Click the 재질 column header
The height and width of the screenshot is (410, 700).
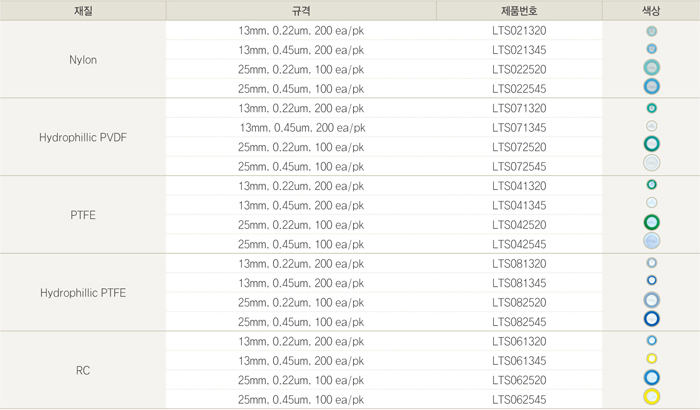[x=83, y=11]
